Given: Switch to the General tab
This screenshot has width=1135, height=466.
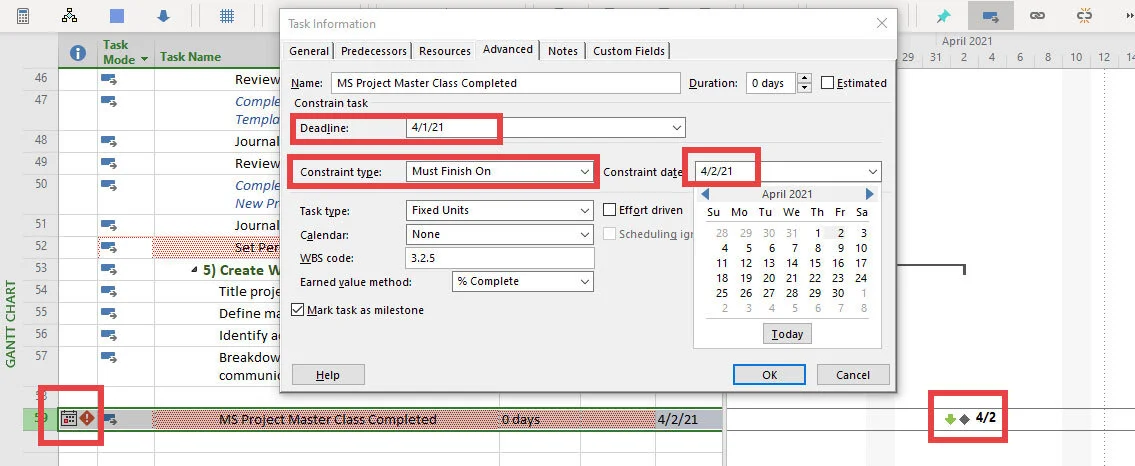Looking at the screenshot, I should click(x=309, y=51).
